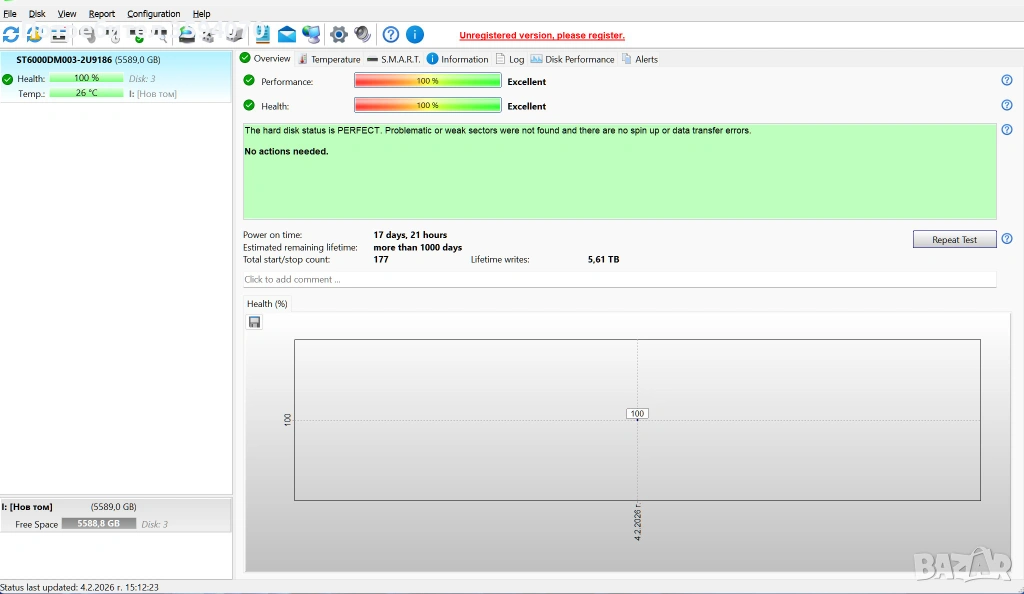Click the network monitor globe icon

[311, 35]
